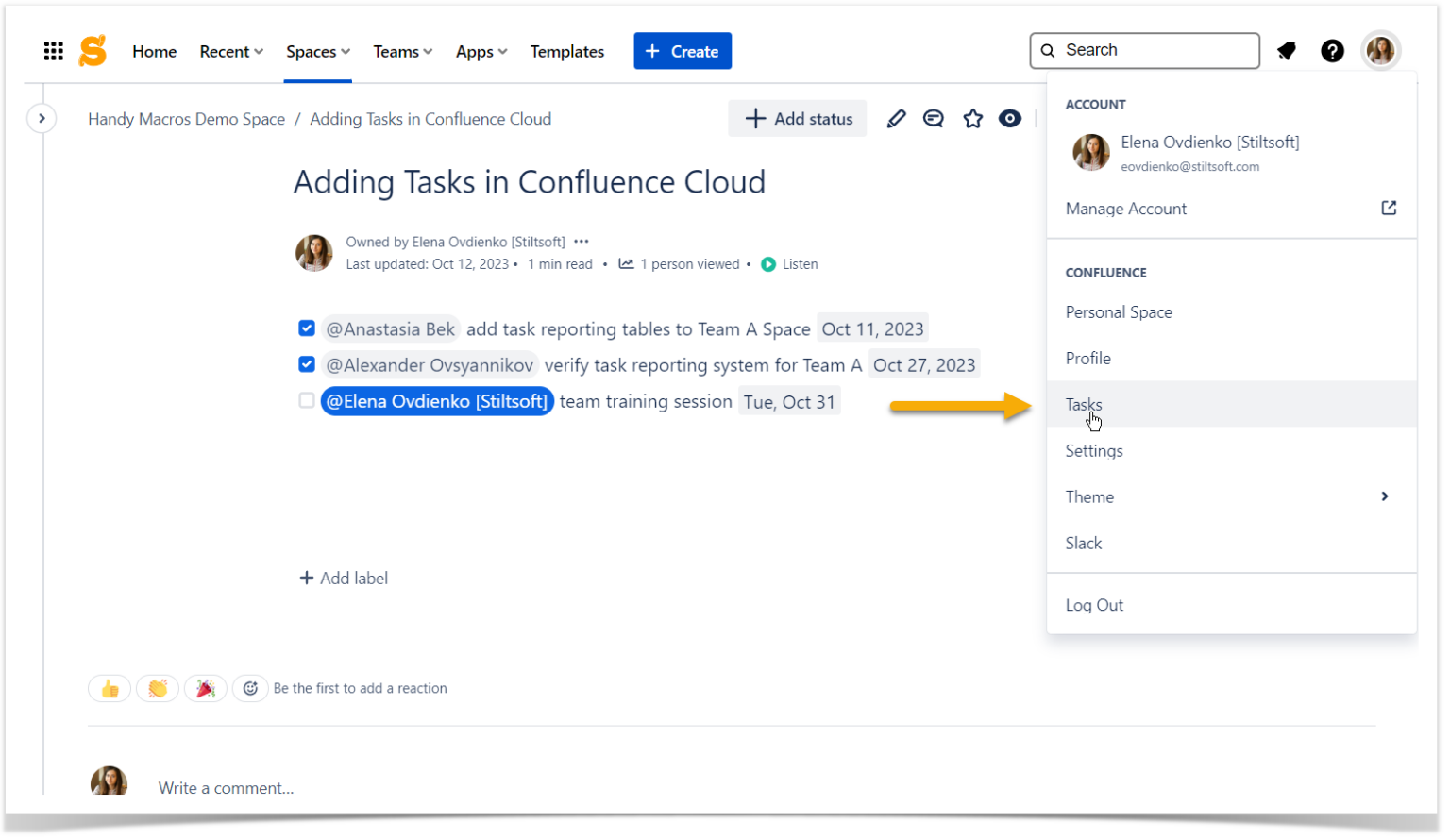The image size is (1450, 840).
Task: Open the emoji reaction picker
Action: pyautogui.click(x=250, y=688)
